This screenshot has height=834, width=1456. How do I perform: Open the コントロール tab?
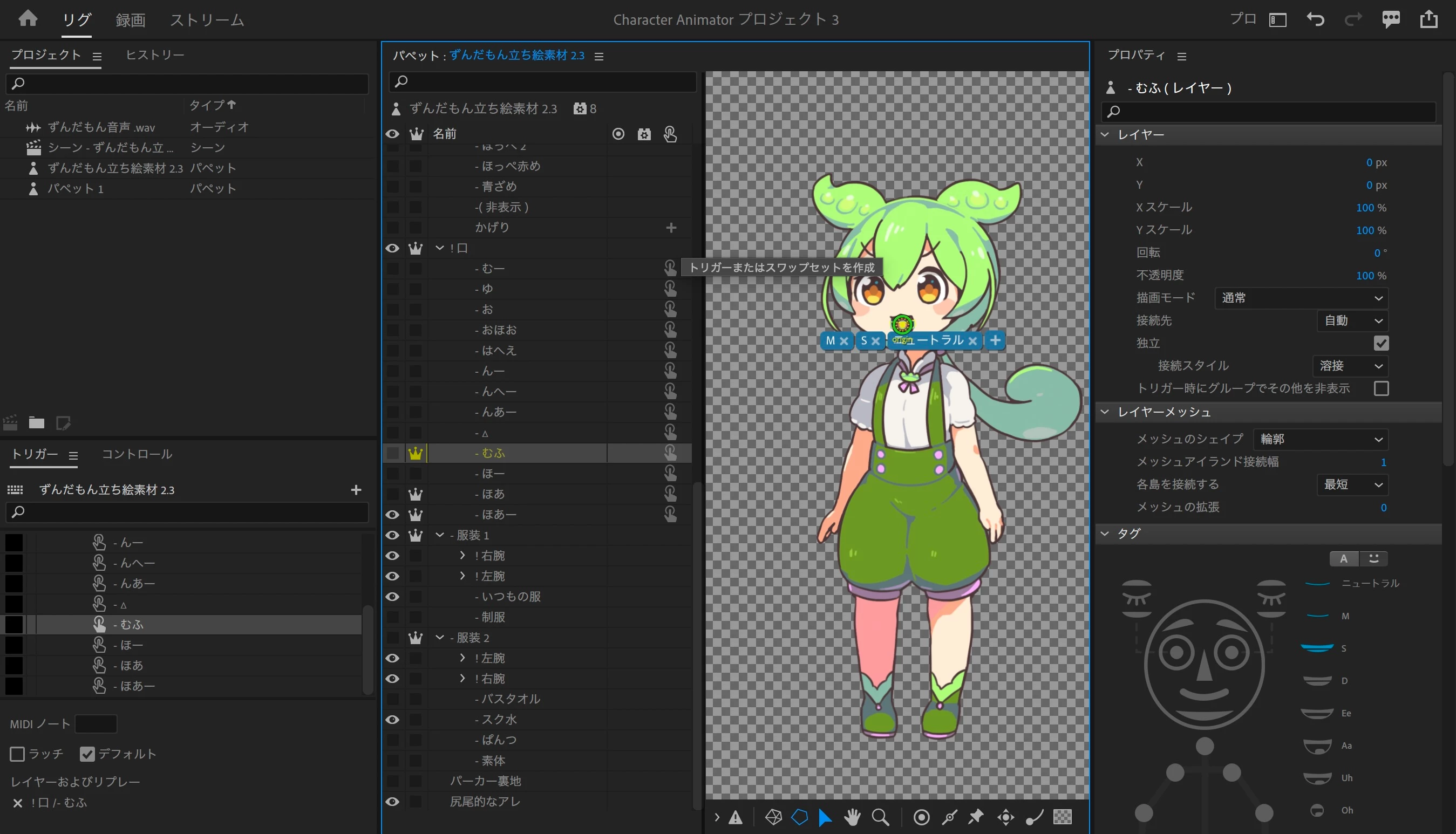click(x=137, y=454)
